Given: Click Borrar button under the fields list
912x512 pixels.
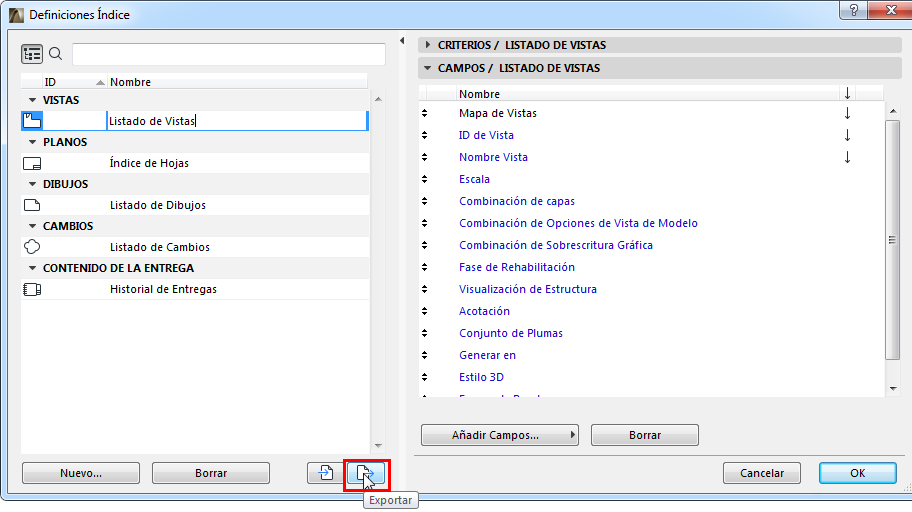Looking at the screenshot, I should [645, 435].
